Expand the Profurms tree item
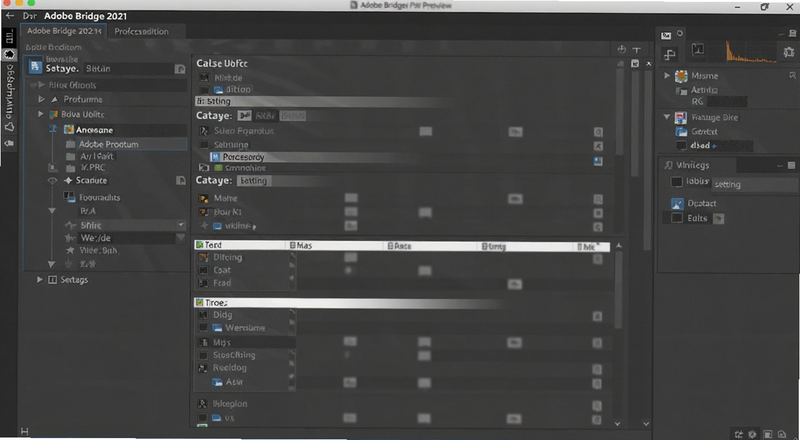Image resolution: width=800 pixels, height=440 pixels. (41, 99)
